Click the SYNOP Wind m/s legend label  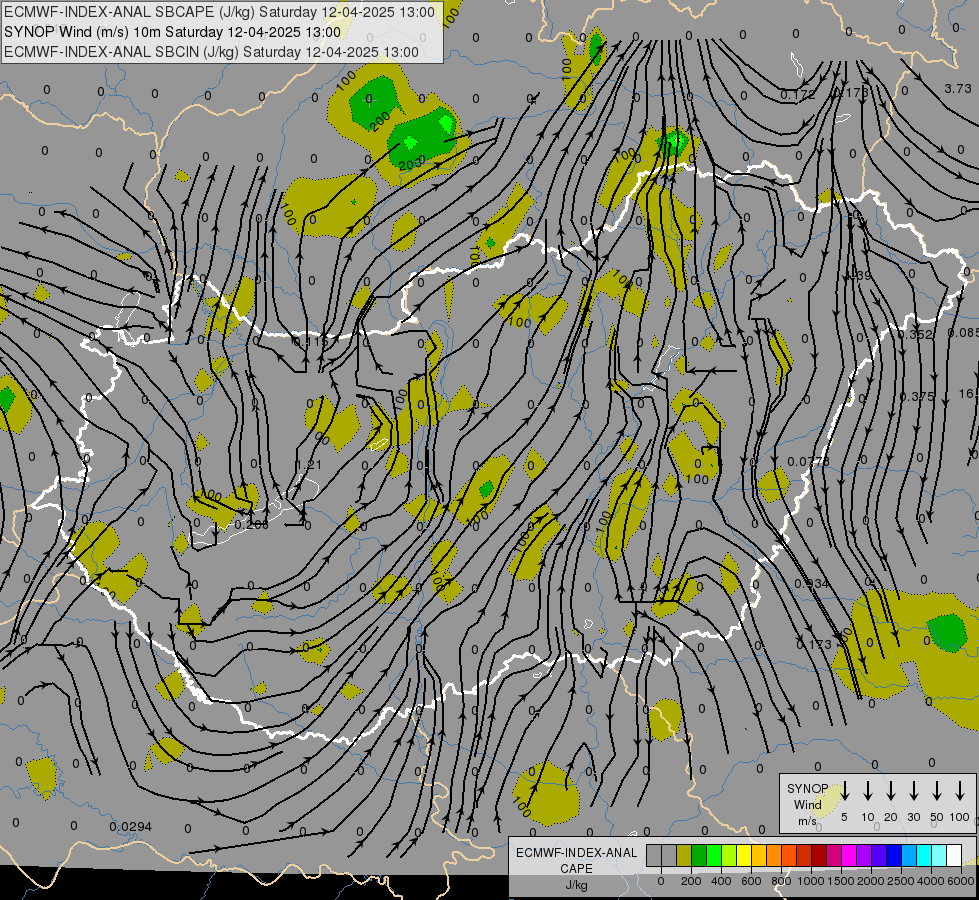click(x=807, y=804)
